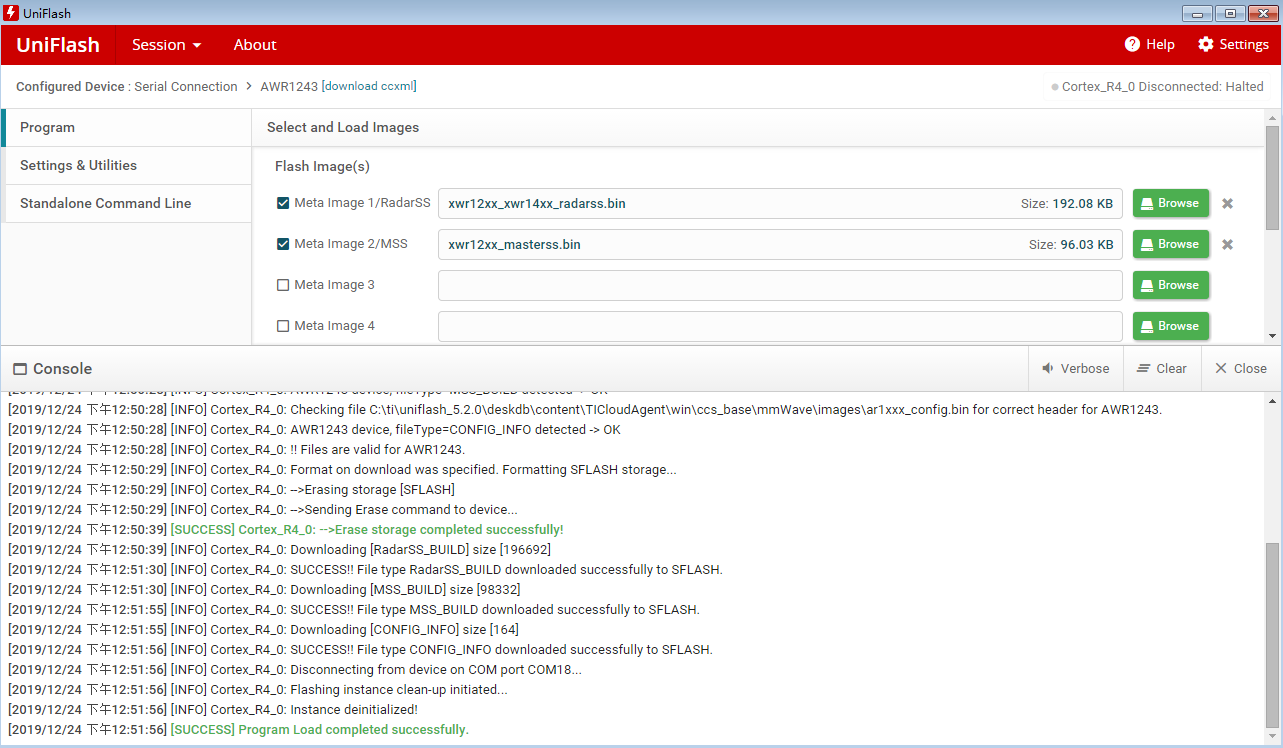The width and height of the screenshot is (1283, 748).
Task: Click the "Serial Connection" breadcrumb text
Action: pos(186,87)
